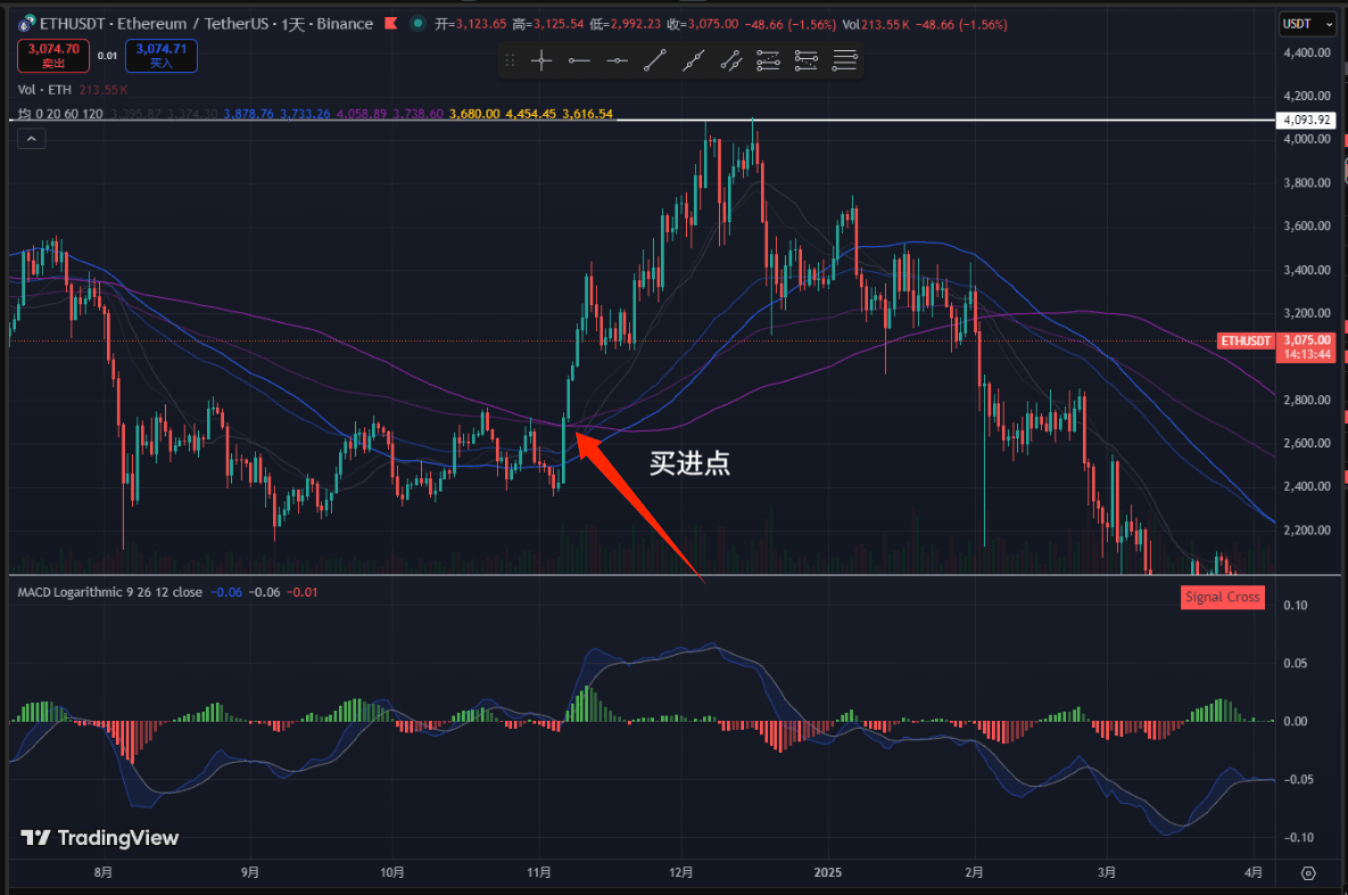Viewport: 1348px width, 895px height.
Task: Open the USDT currency dropdown
Action: 1308,23
